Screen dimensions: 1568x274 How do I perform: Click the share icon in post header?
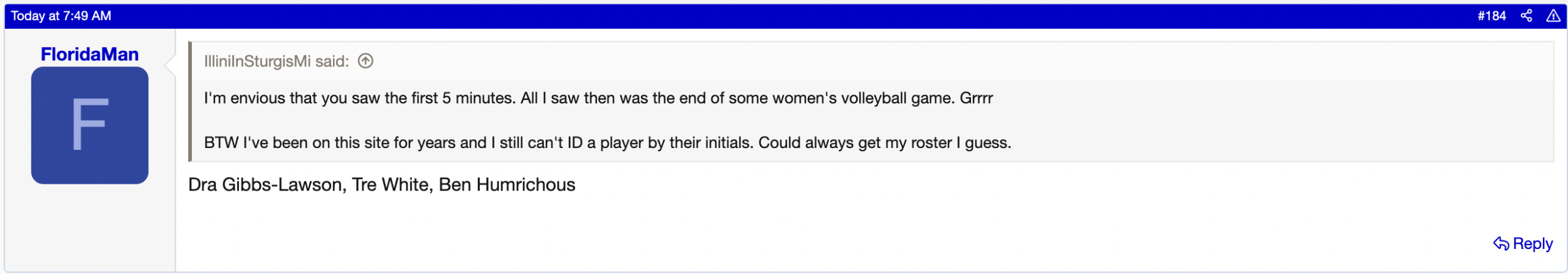(x=1526, y=16)
